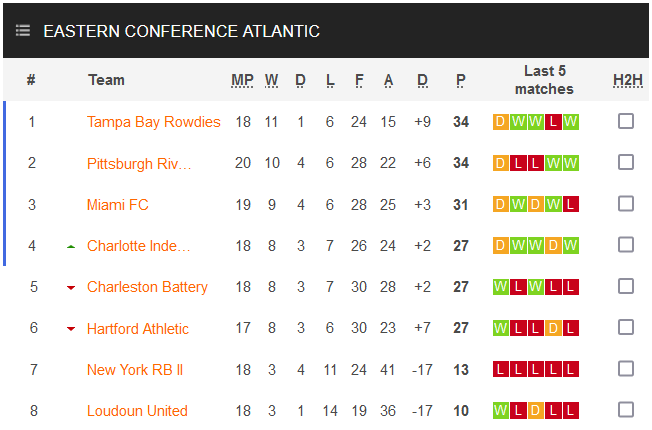Sort standings by W column header
This screenshot has width=652, height=430.
[272, 80]
